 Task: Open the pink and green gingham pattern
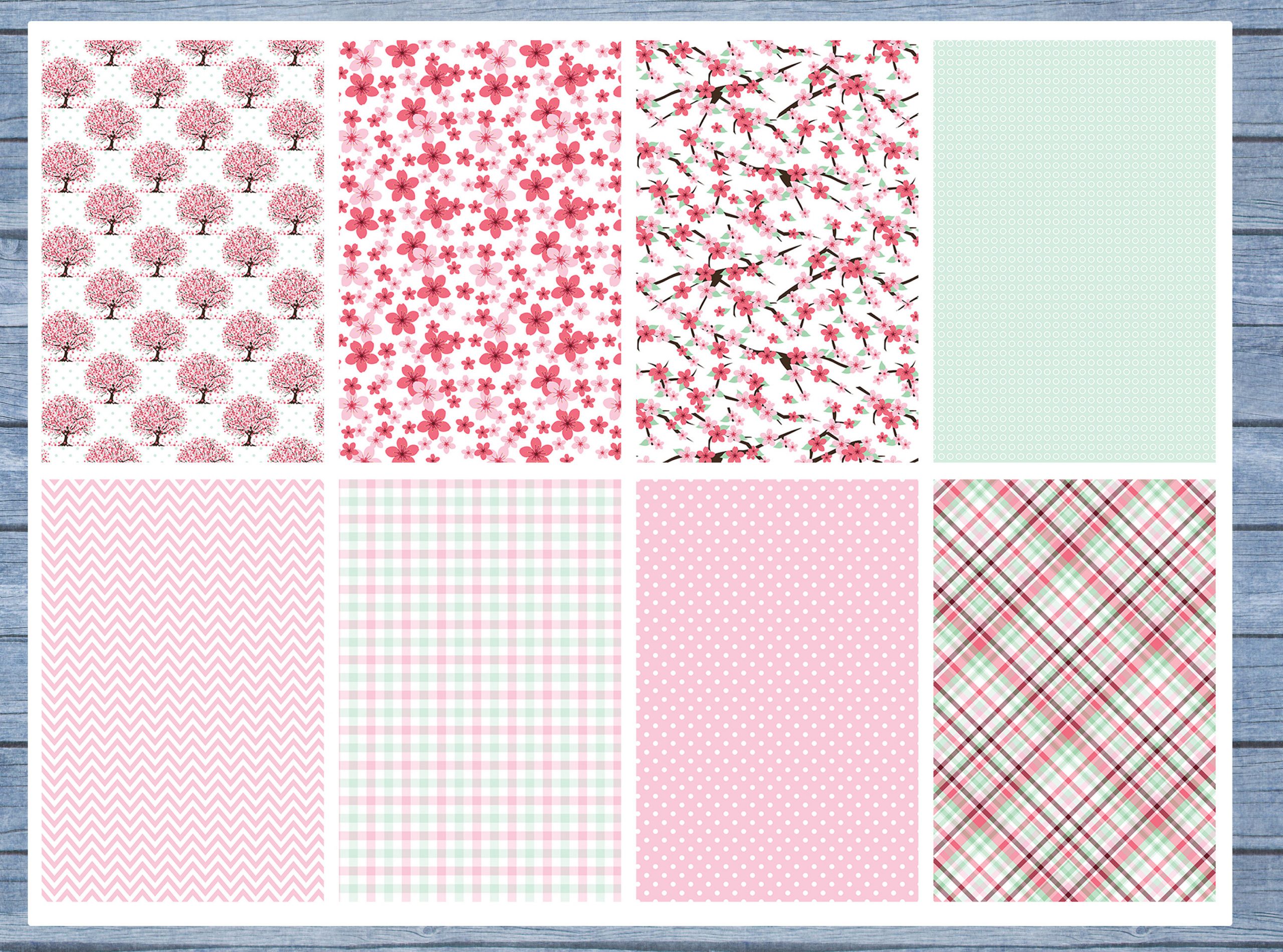coord(480,690)
